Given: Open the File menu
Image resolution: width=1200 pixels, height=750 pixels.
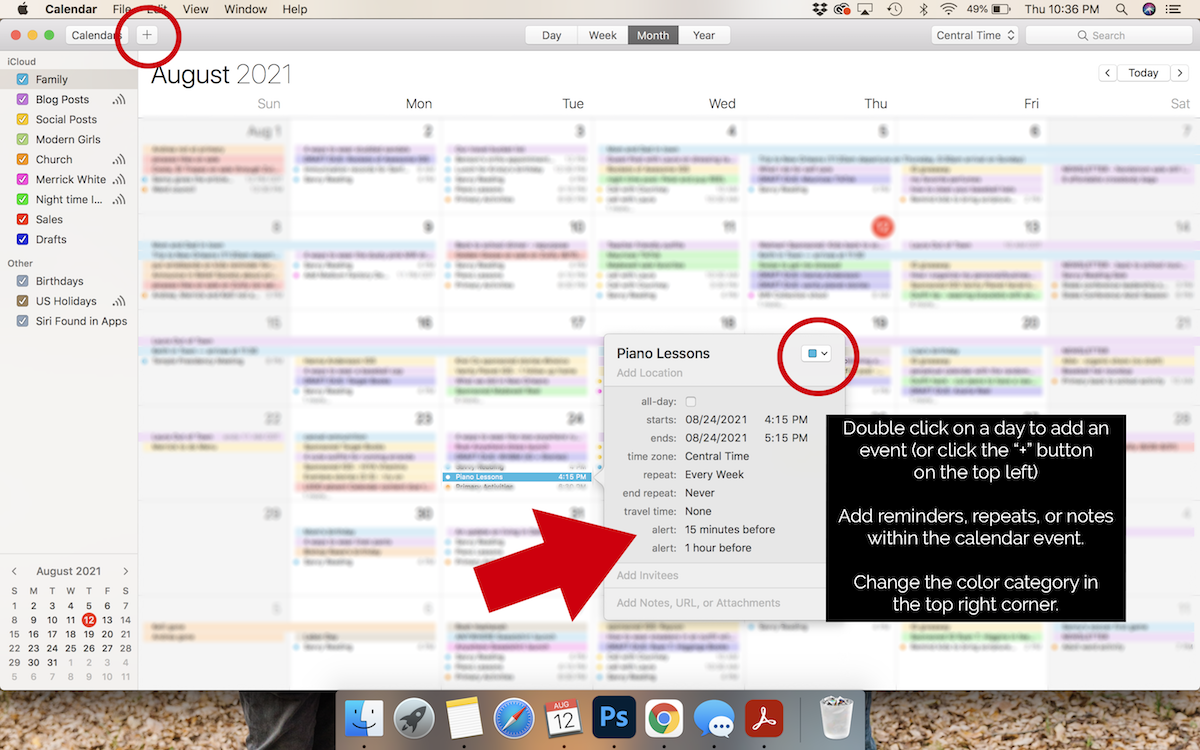Looking at the screenshot, I should (122, 9).
